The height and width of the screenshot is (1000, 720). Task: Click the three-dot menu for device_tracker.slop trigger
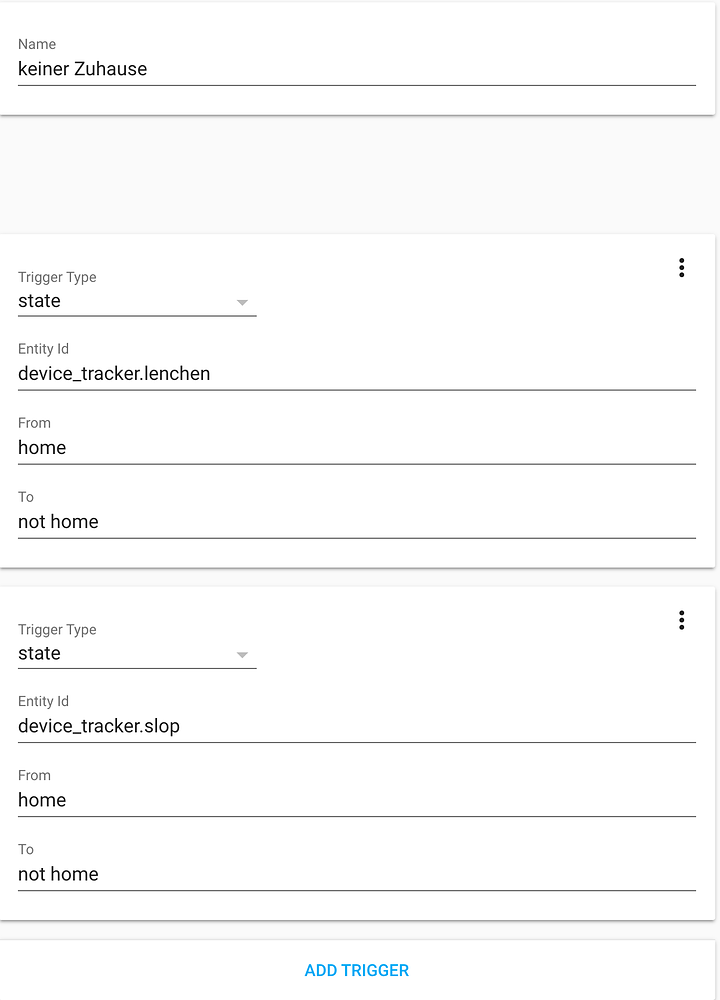pyautogui.click(x=681, y=620)
